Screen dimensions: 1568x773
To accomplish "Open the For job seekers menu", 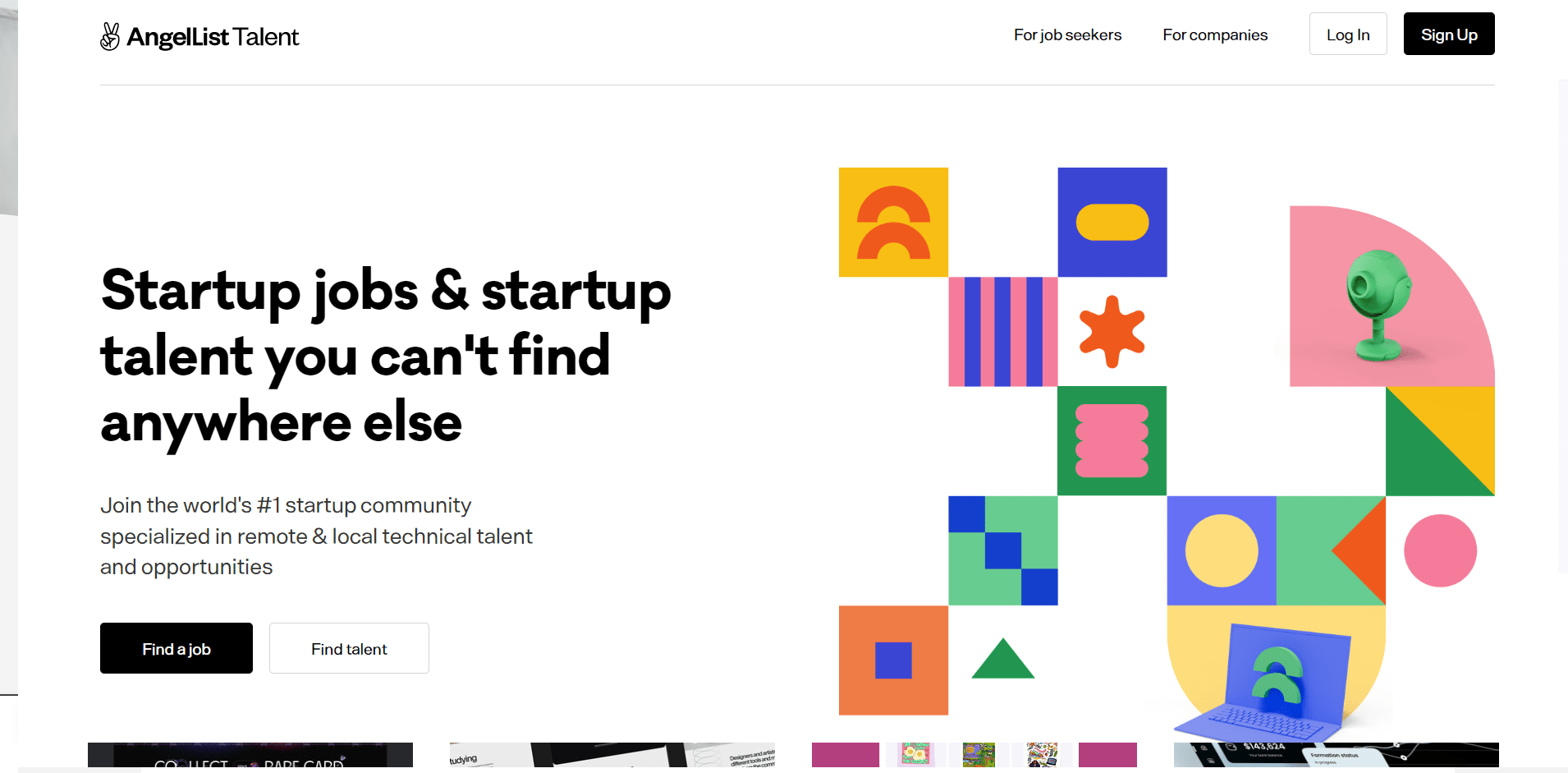I will 1067,35.
